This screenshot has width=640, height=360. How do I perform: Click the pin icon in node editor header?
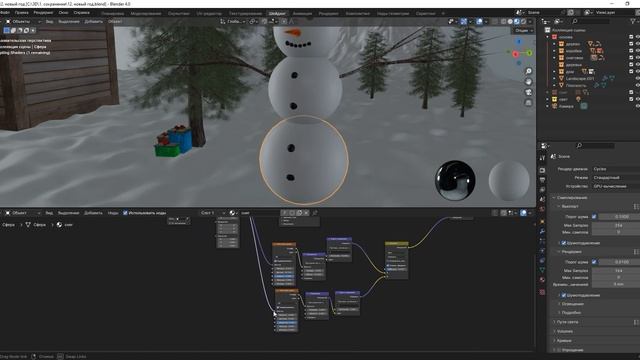pos(315,213)
